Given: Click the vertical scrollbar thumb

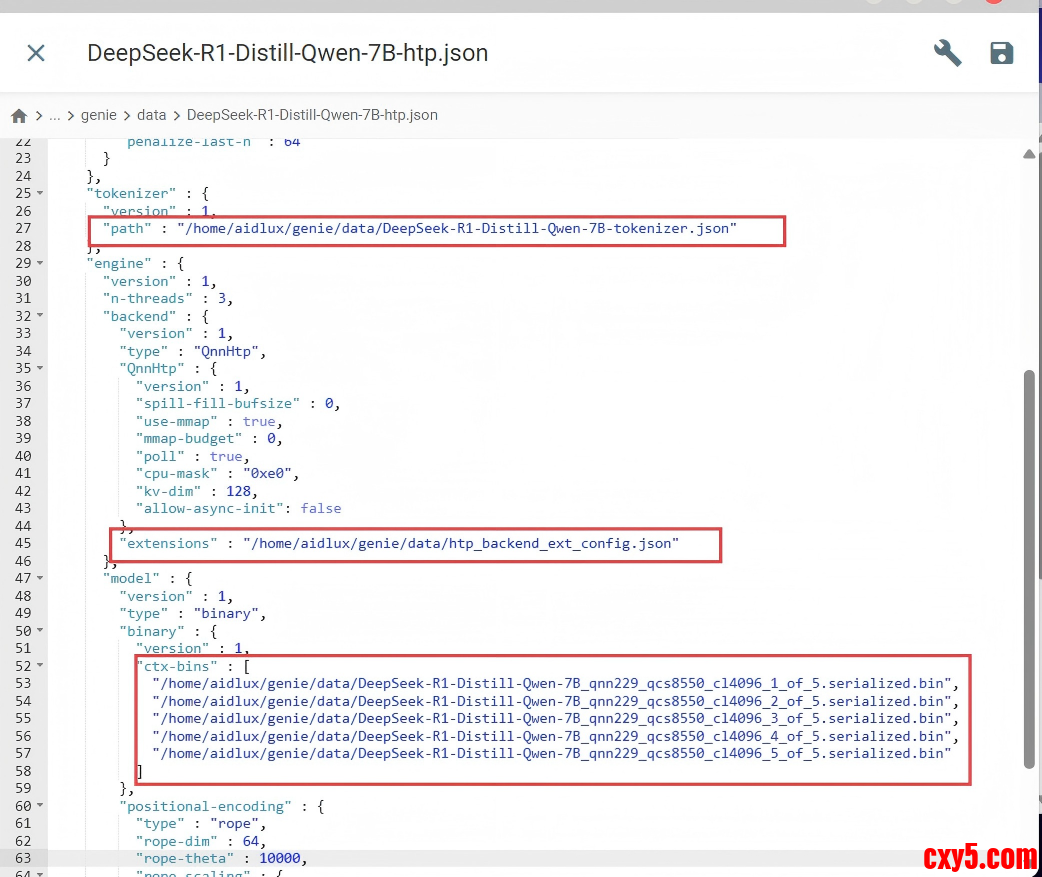Looking at the screenshot, I should [x=1029, y=570].
